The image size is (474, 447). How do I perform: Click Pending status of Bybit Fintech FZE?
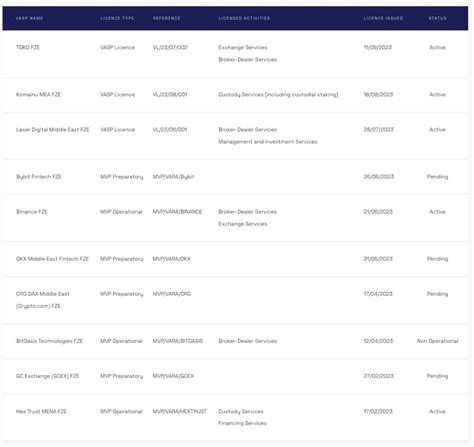[437, 177]
